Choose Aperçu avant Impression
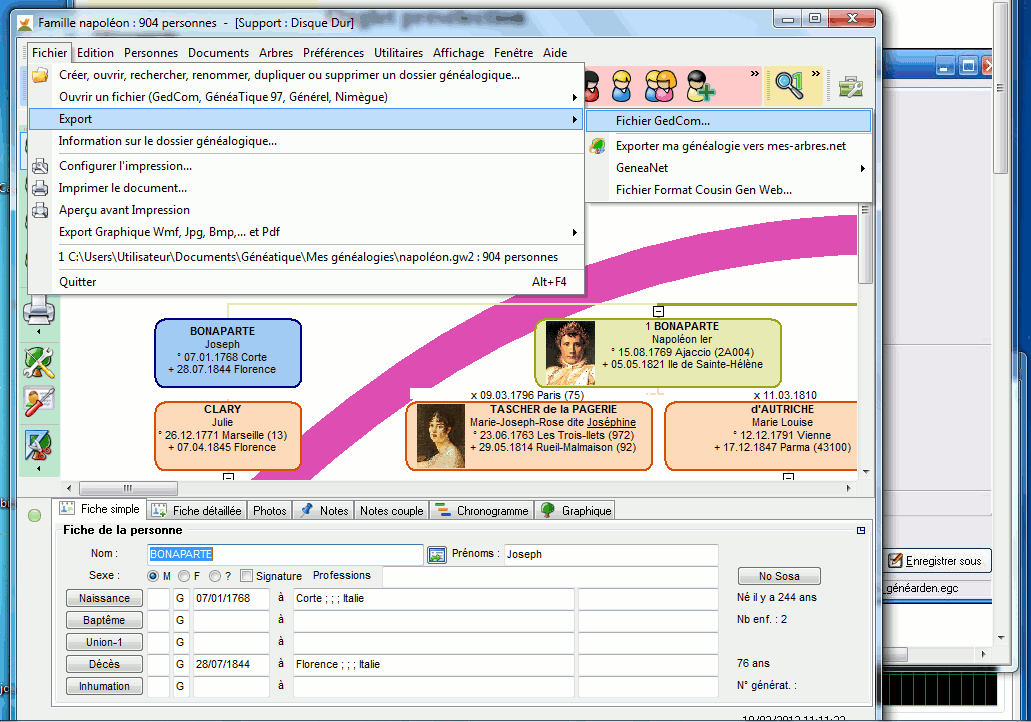This screenshot has width=1031, height=722. coord(306,210)
